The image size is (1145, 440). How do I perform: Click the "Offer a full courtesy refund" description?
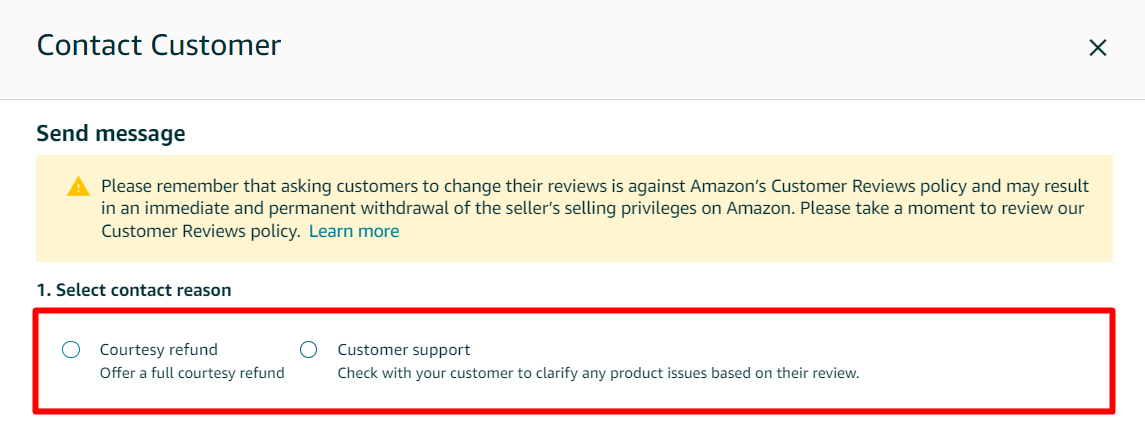click(192, 373)
